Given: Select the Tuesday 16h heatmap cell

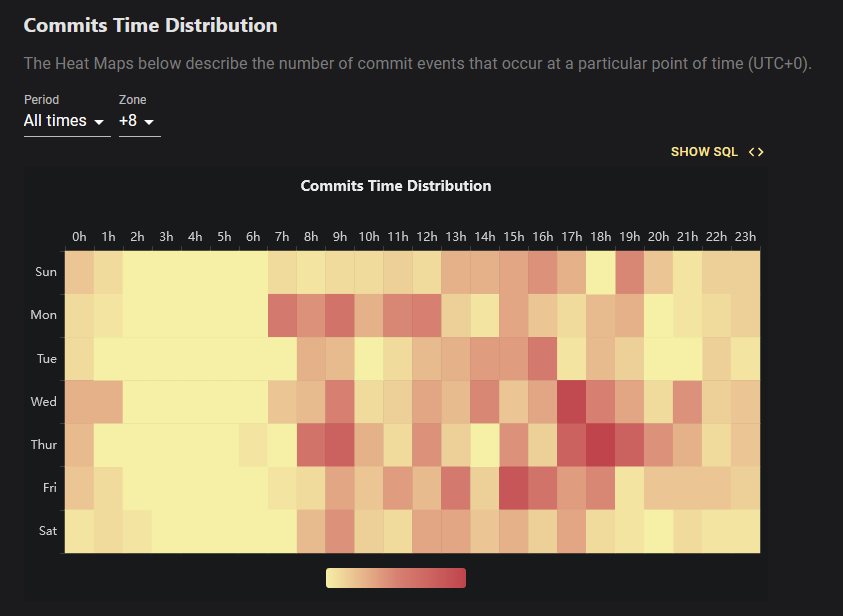Looking at the screenshot, I should coord(542,359).
